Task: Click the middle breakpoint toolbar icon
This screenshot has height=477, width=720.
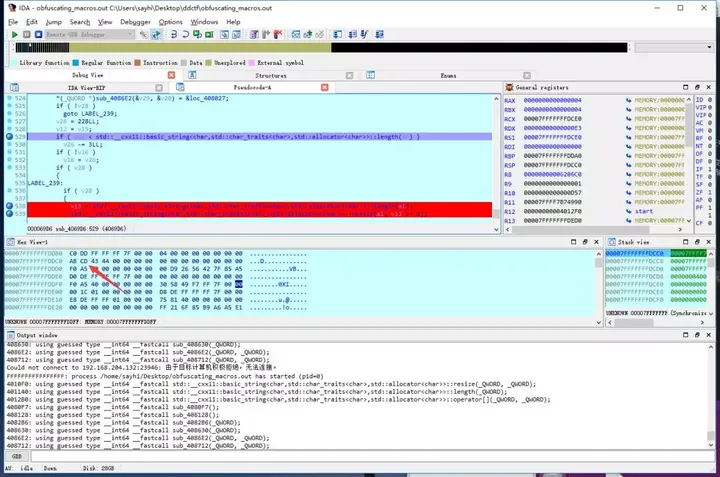Action: click(x=266, y=34)
